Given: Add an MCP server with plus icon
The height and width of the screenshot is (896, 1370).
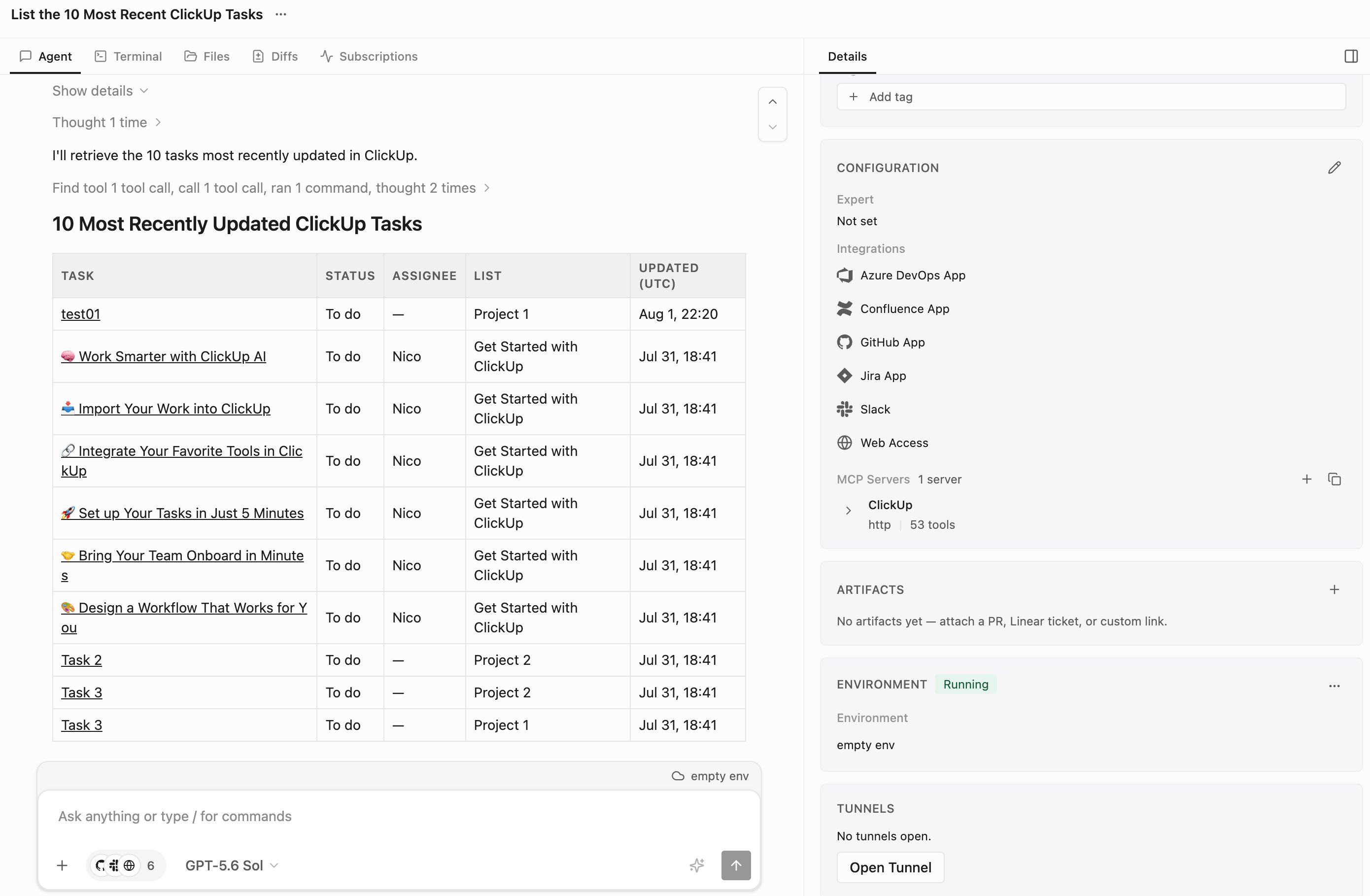Looking at the screenshot, I should (1307, 479).
